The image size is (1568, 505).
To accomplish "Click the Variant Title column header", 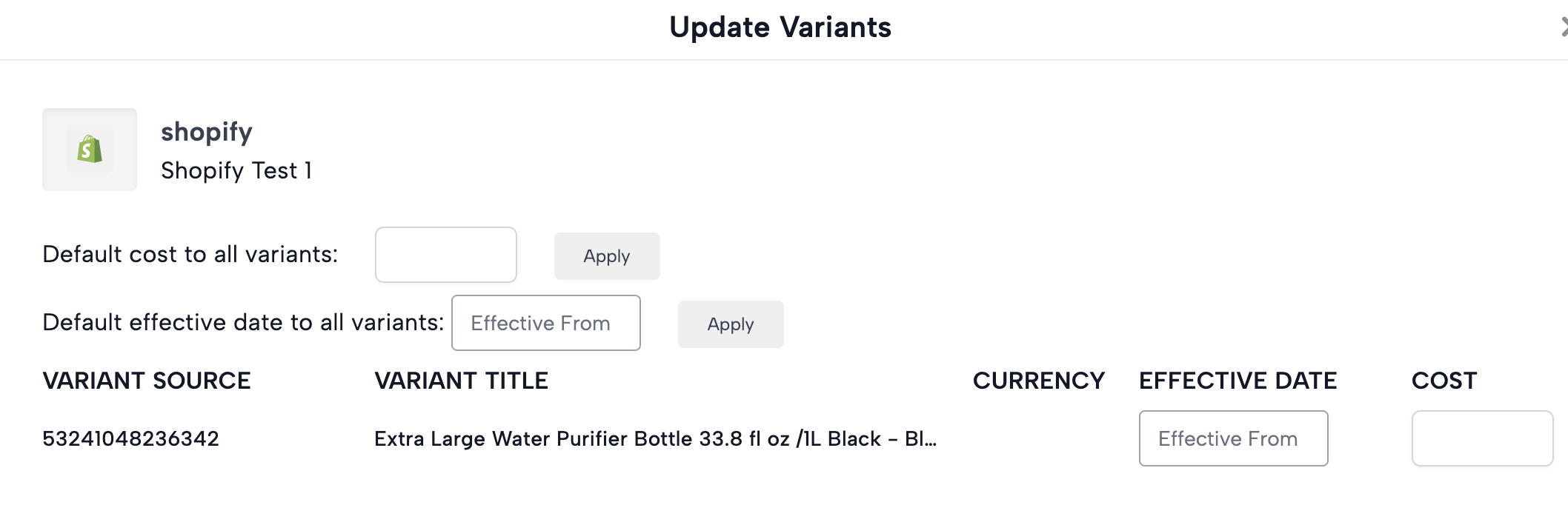I will (461, 381).
